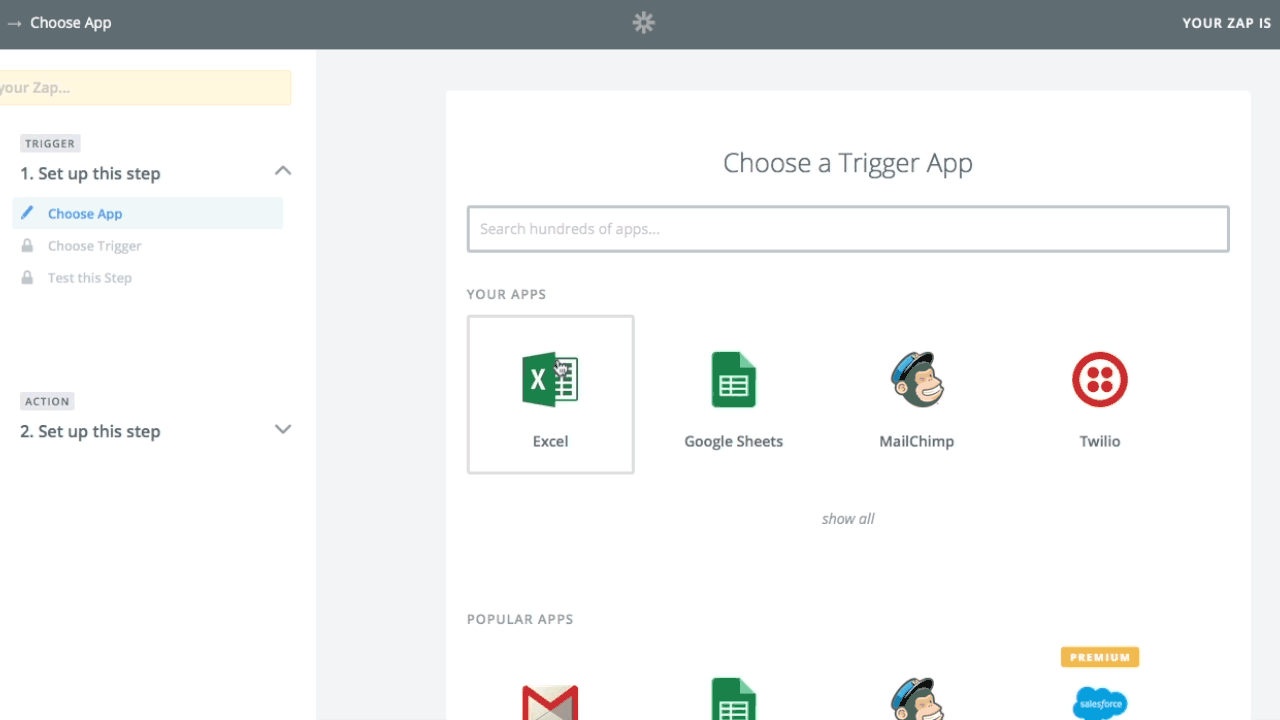Collapse the trigger Set up this step section
The width and height of the screenshot is (1280, 720).
coord(283,170)
